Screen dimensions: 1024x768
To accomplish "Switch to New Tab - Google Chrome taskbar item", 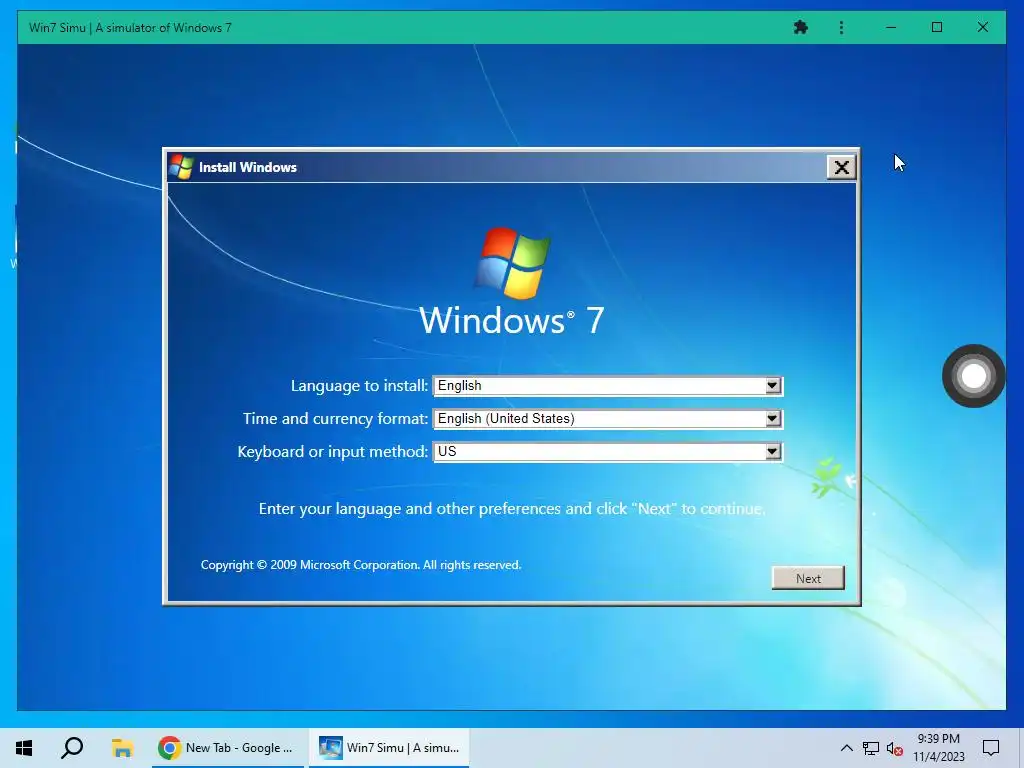I will 228,748.
